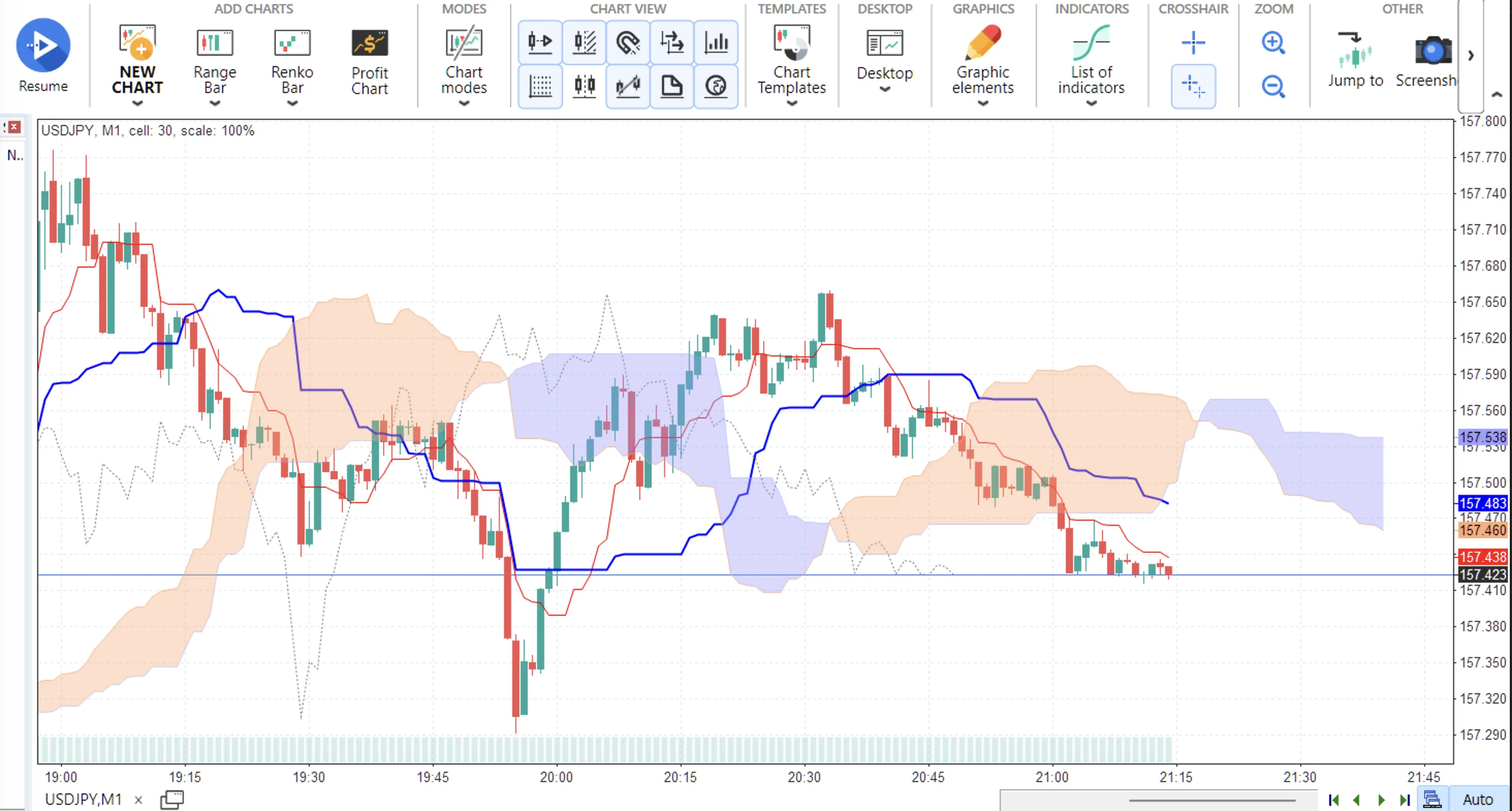Viewport: 1512px width, 811px height.
Task: Click the cascade windows icon beside the tab
Action: click(x=172, y=799)
